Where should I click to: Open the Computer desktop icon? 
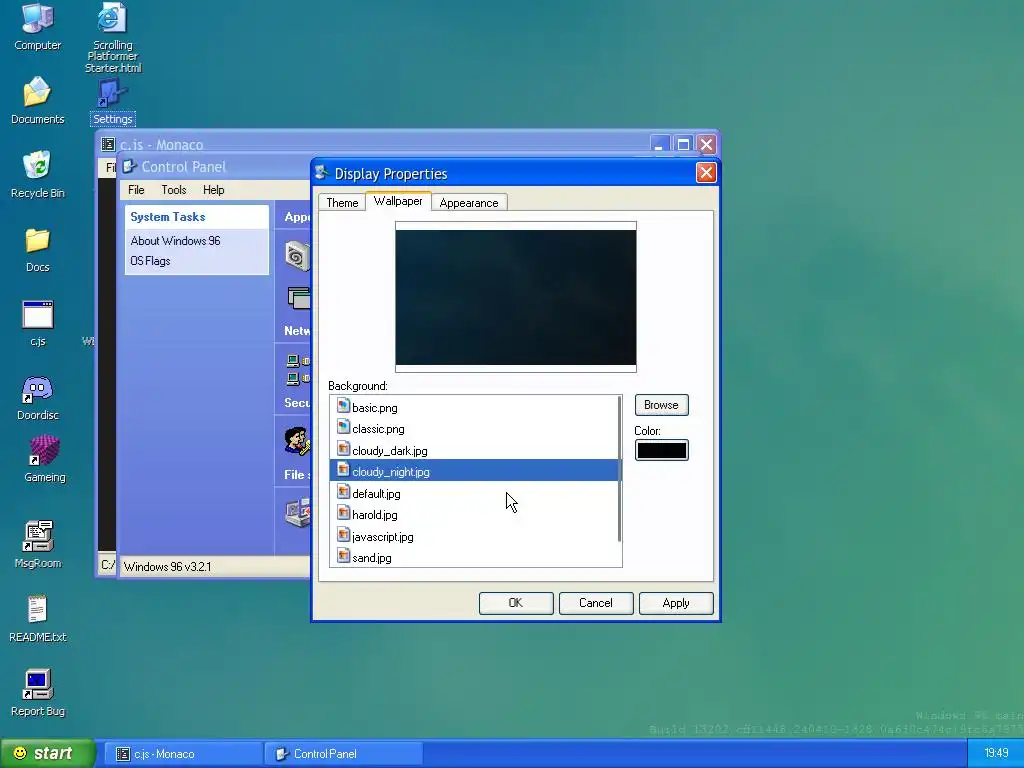[38, 26]
